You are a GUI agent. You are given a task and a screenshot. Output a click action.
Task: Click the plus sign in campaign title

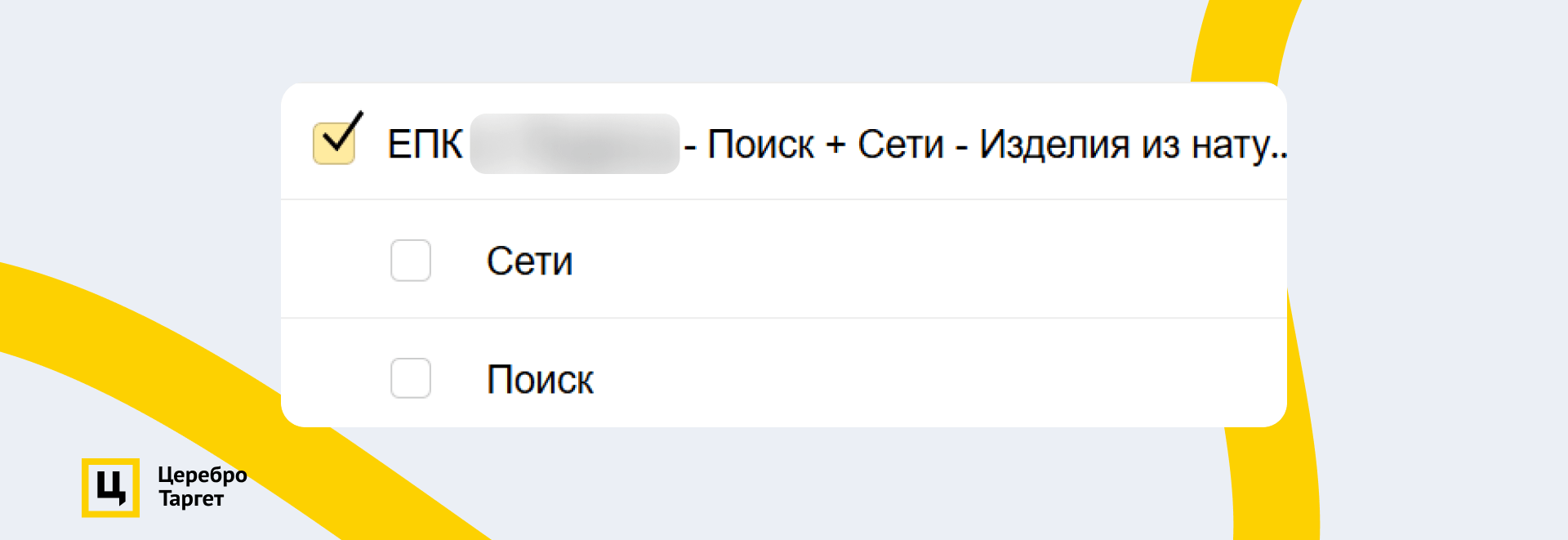(835, 145)
